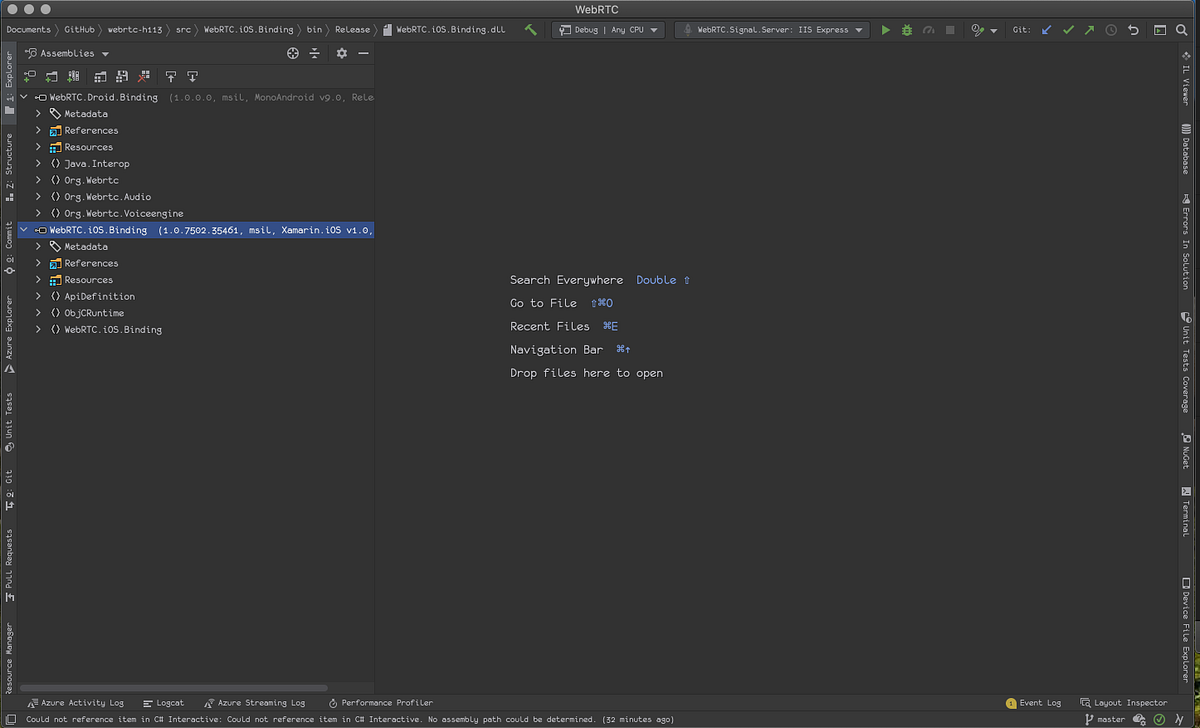Run the Debug configuration with the green play icon
The height and width of the screenshot is (728, 1200).
coord(886,30)
